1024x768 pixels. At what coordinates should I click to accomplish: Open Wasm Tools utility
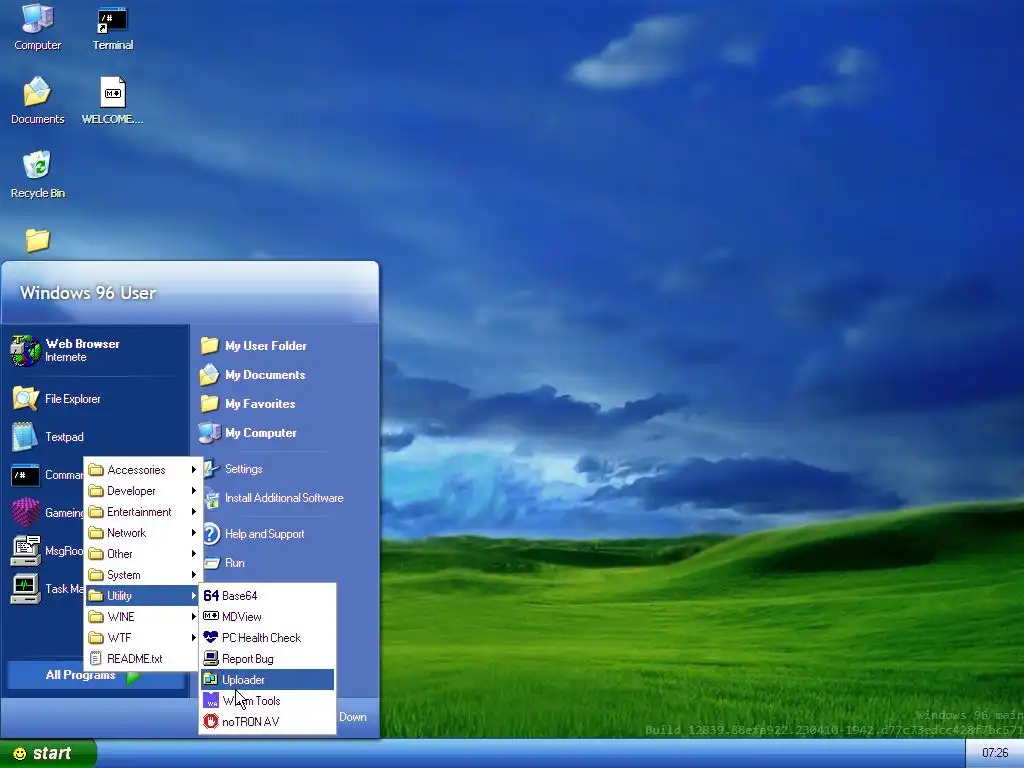tap(267, 701)
